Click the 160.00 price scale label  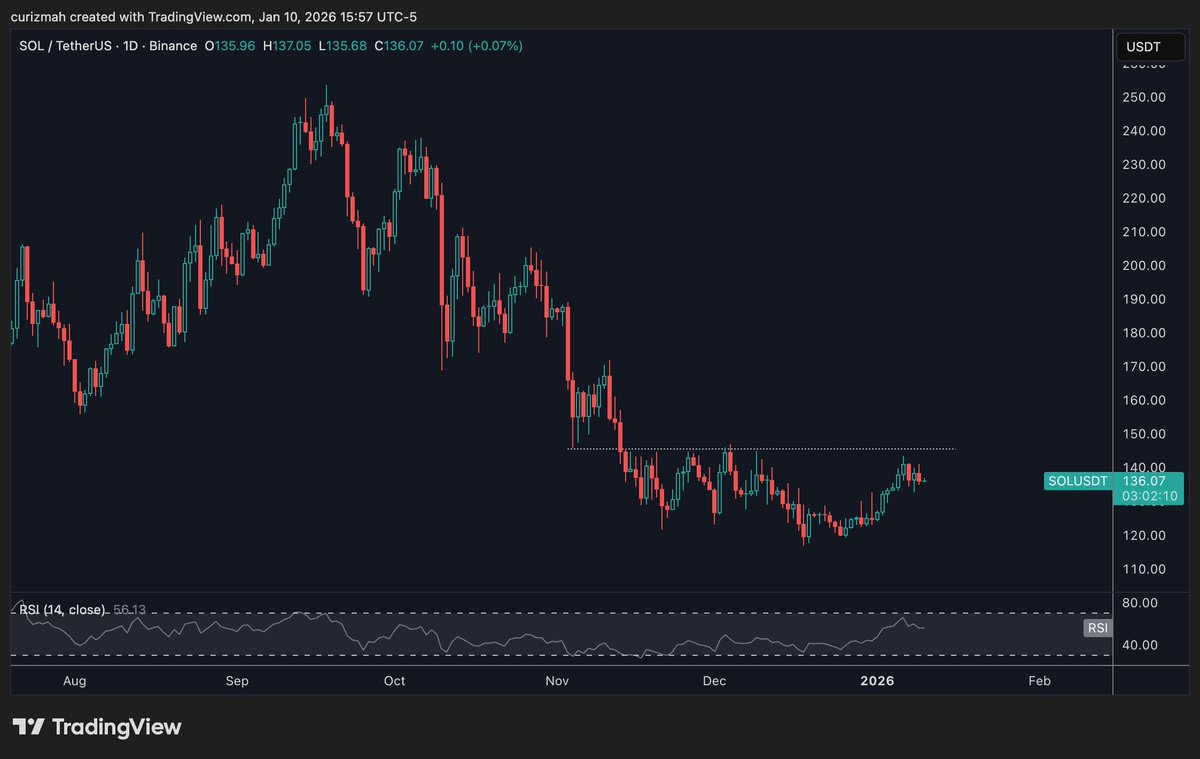tap(1143, 400)
